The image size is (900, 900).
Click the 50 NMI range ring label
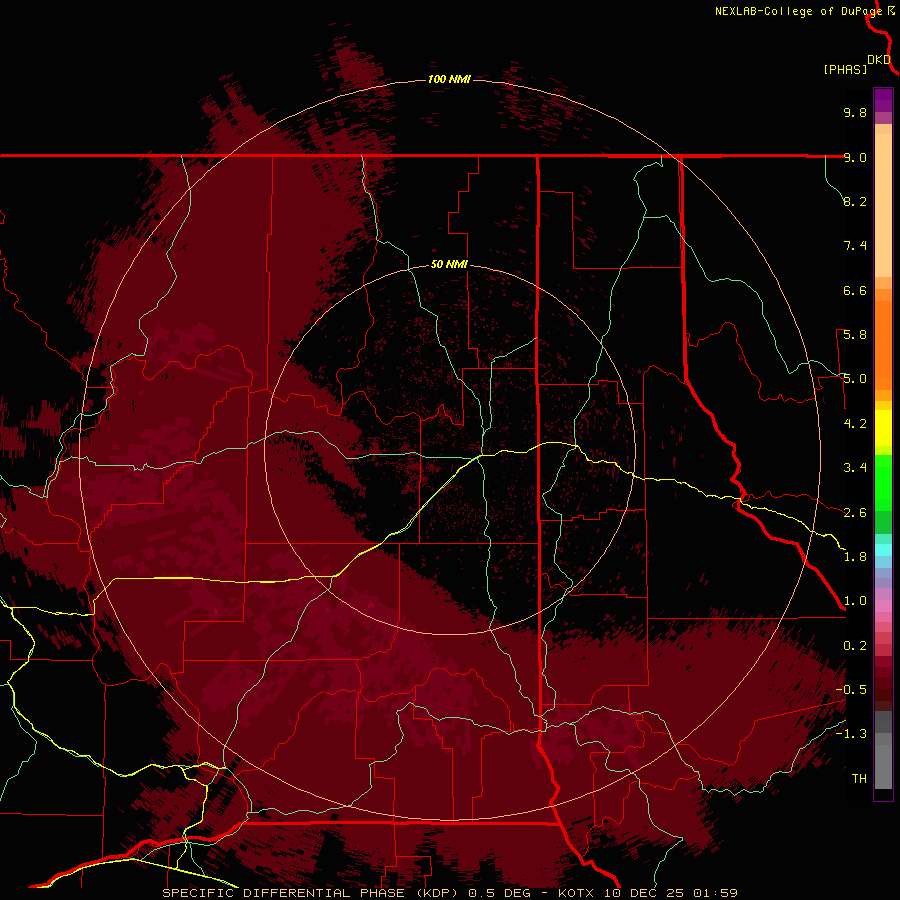click(x=449, y=264)
